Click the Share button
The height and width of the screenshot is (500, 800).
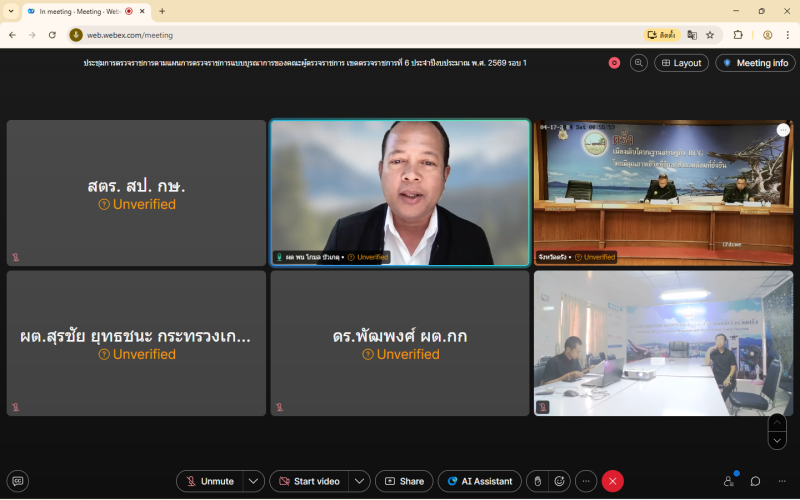point(404,481)
